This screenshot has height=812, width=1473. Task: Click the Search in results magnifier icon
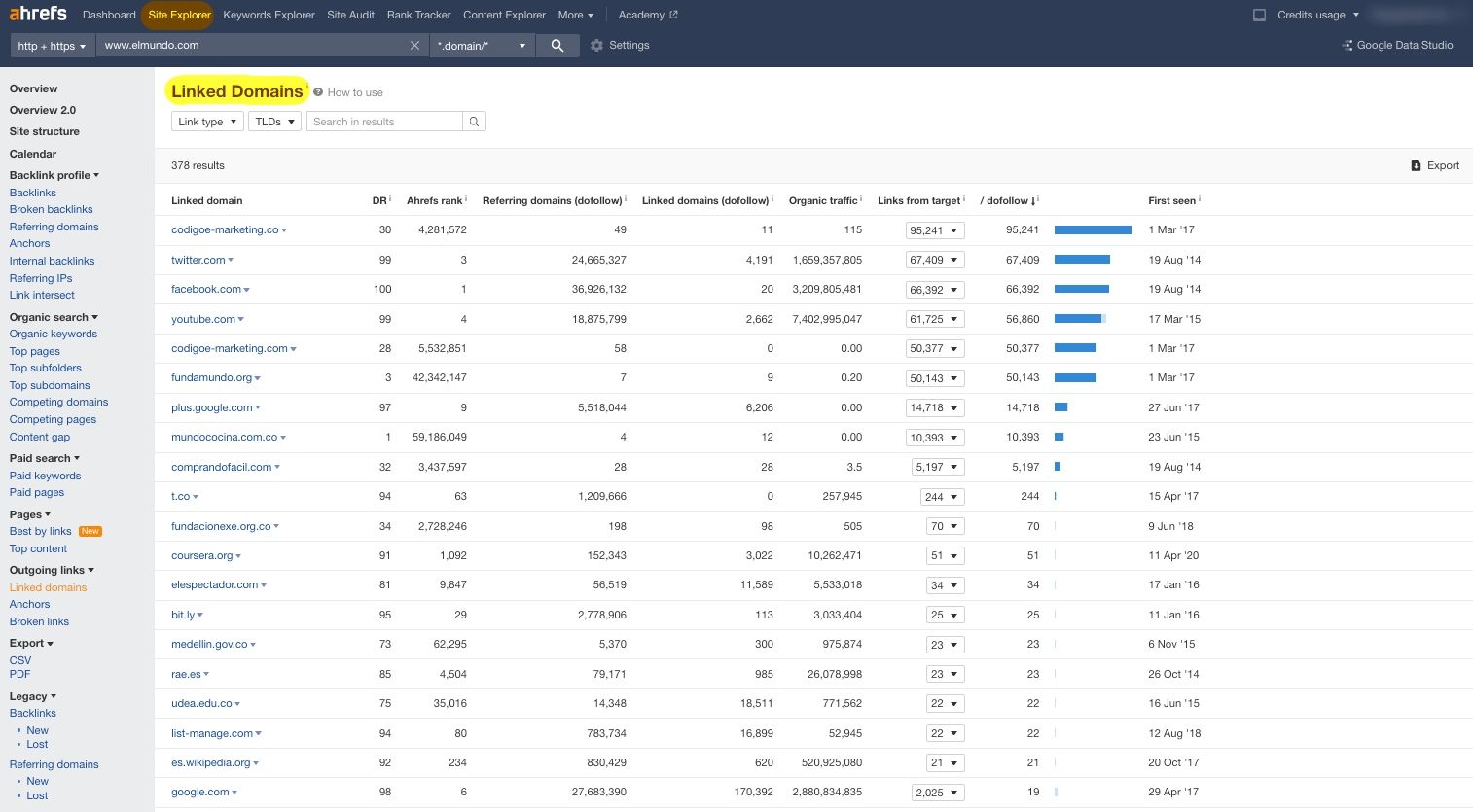point(474,122)
